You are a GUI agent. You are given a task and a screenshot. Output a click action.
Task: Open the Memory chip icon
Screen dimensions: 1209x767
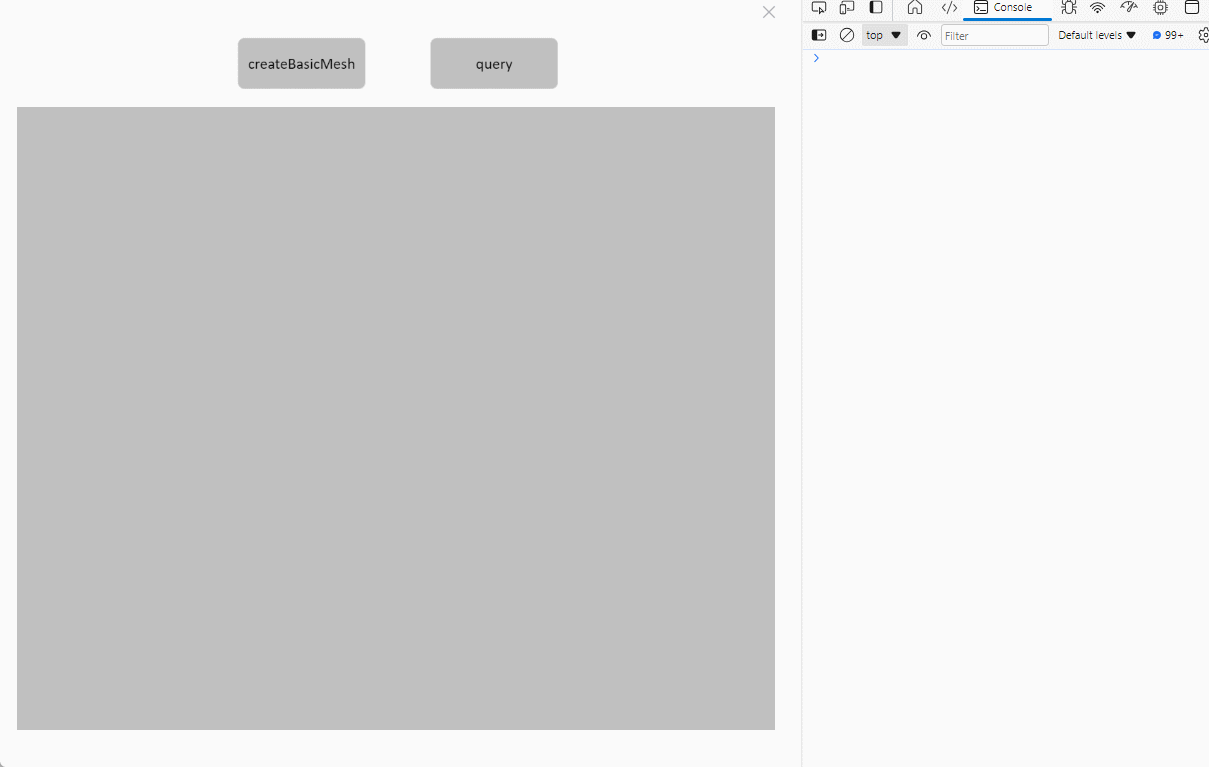[x=1160, y=8]
